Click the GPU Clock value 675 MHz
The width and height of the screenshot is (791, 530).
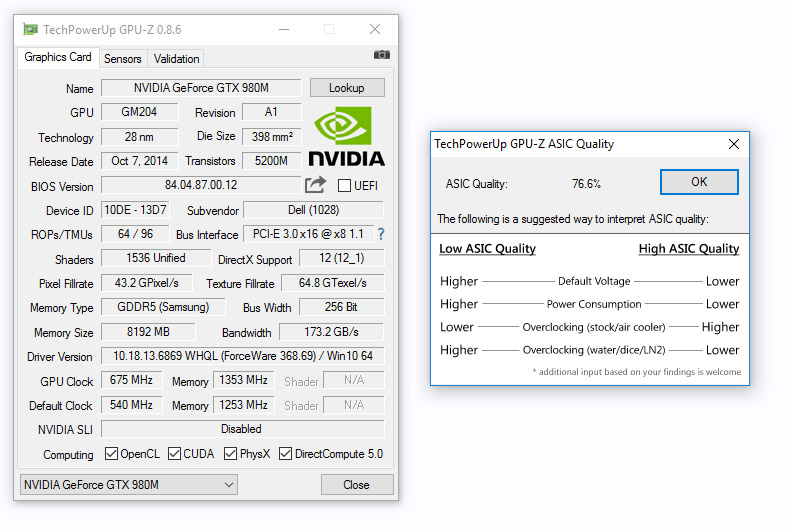tap(131, 380)
